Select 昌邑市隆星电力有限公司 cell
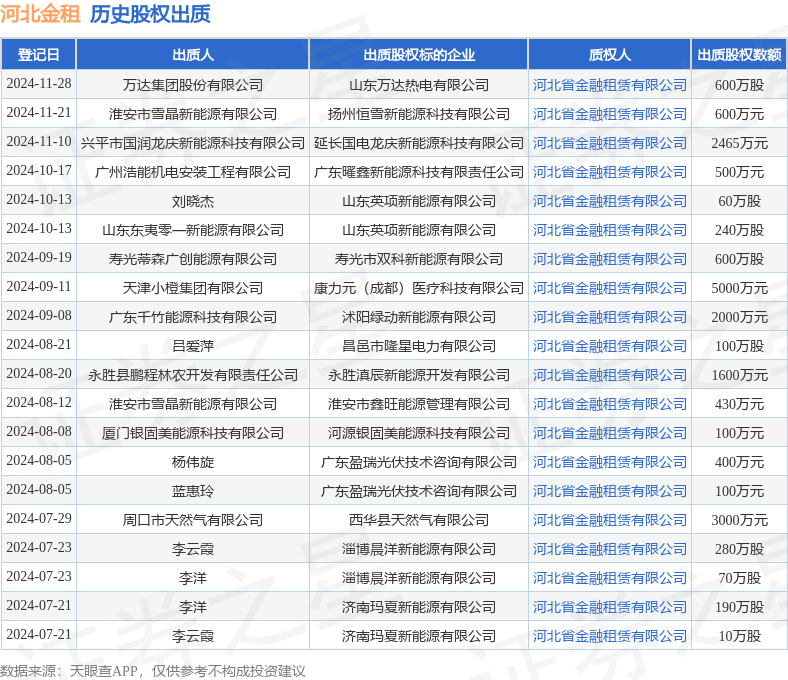 point(419,346)
